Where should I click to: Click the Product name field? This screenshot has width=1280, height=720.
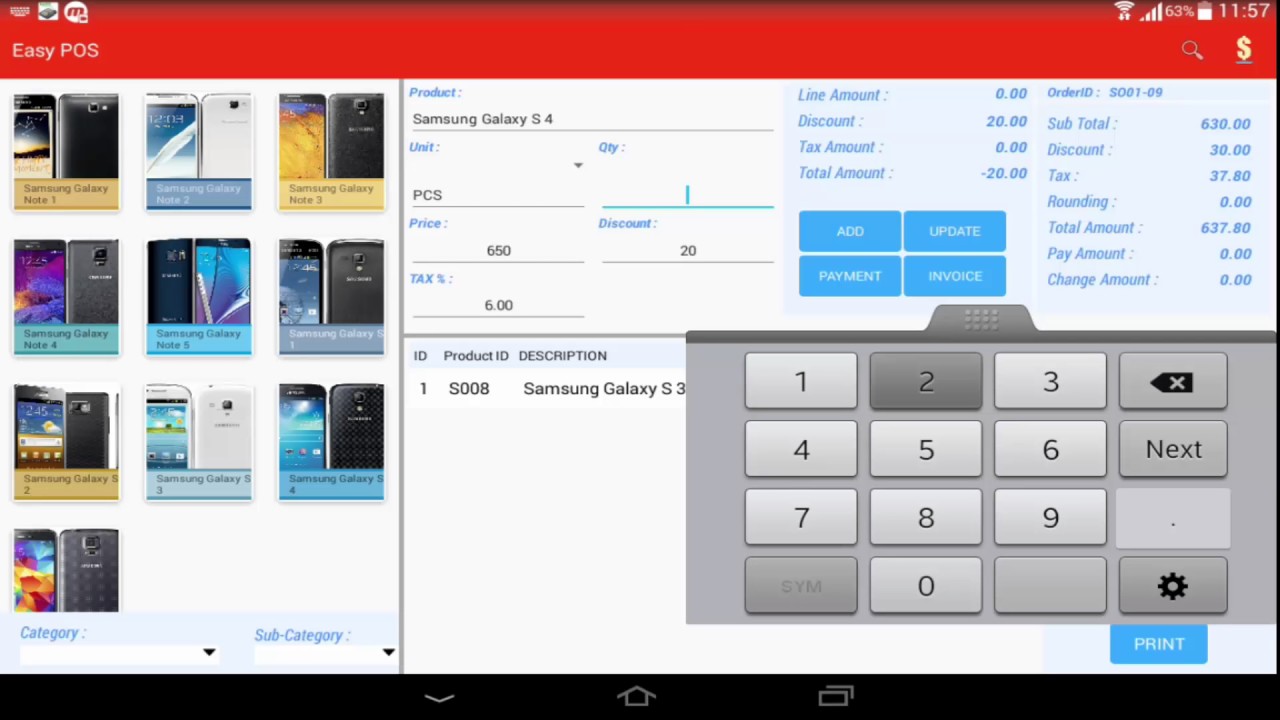[x=592, y=118]
